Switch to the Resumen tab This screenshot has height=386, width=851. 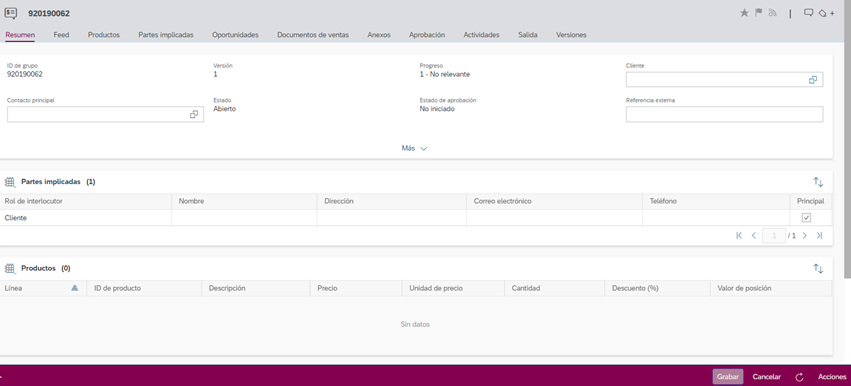(20, 35)
